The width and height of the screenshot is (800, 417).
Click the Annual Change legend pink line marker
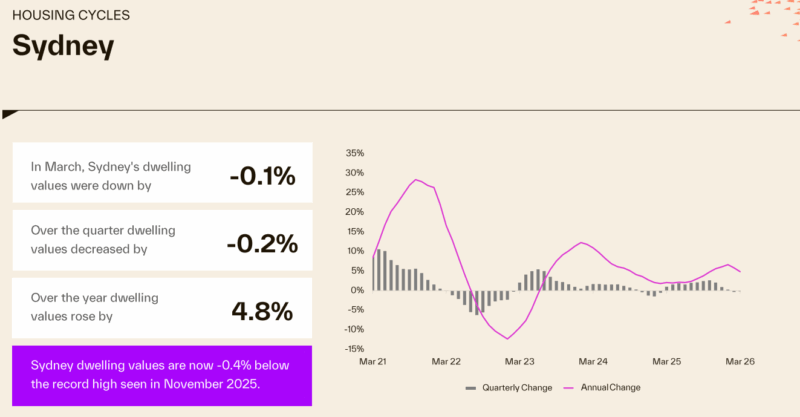point(571,387)
